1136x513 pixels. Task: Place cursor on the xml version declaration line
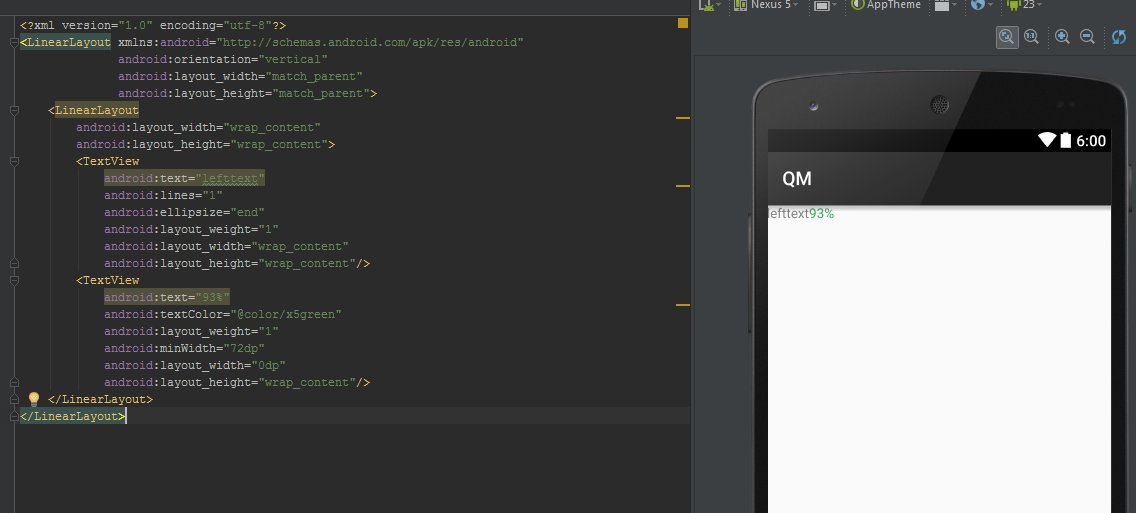coord(153,25)
